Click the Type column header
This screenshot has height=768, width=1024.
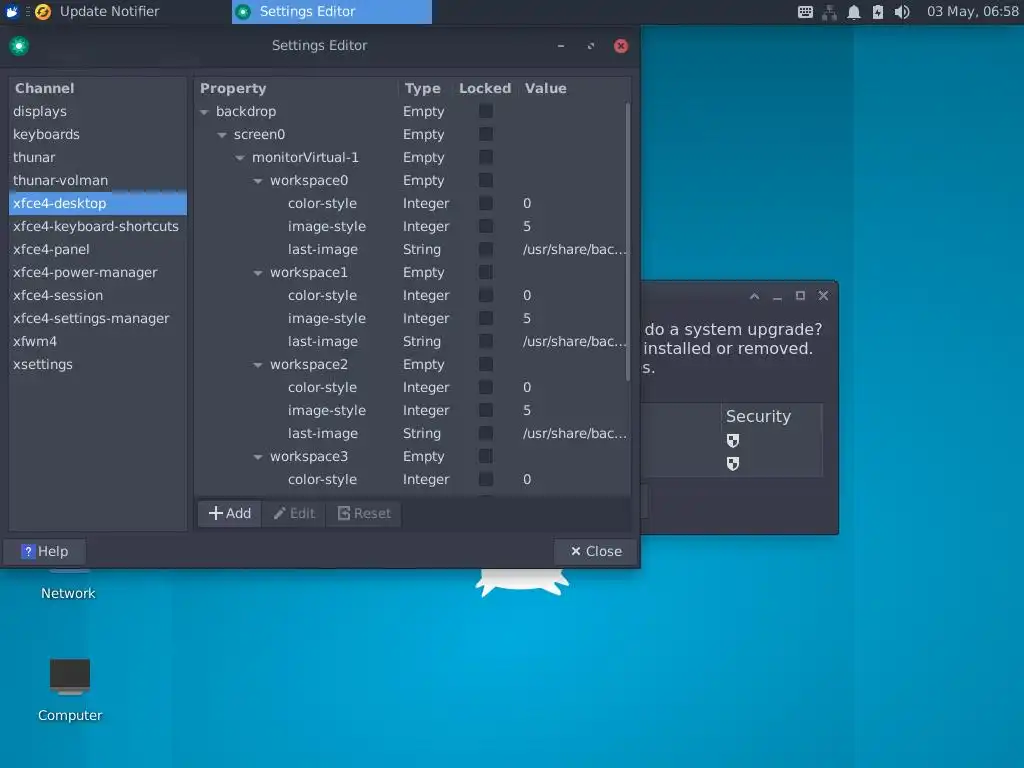pos(425,88)
